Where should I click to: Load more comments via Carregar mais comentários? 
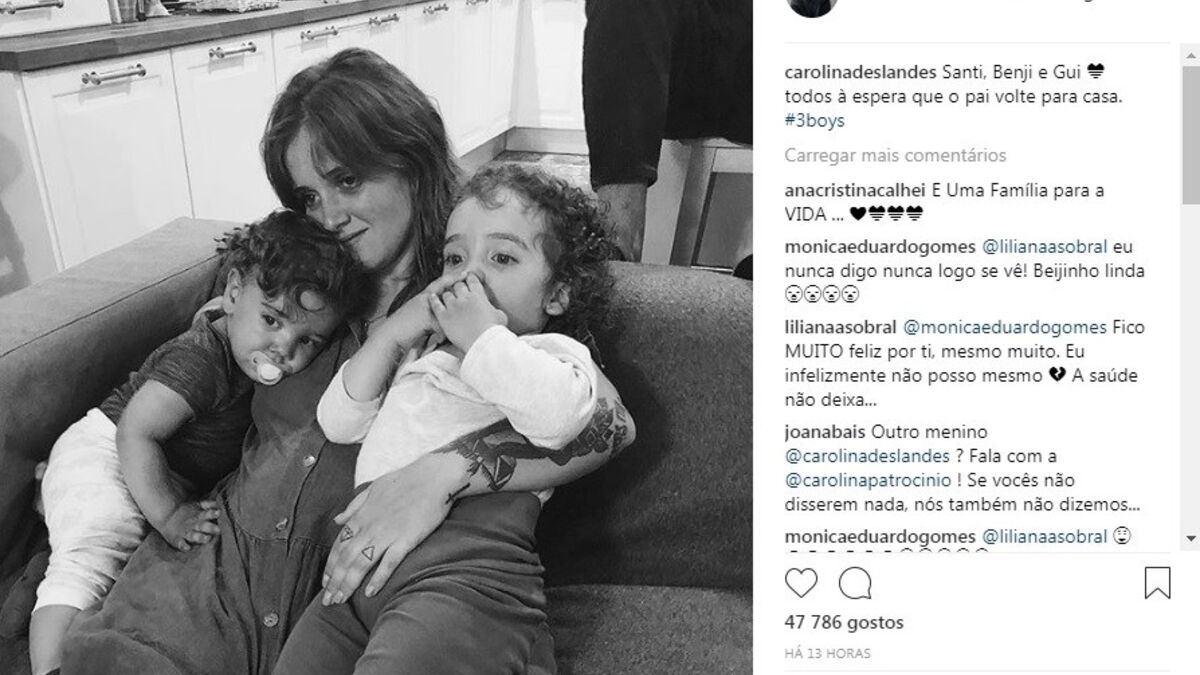tap(895, 156)
